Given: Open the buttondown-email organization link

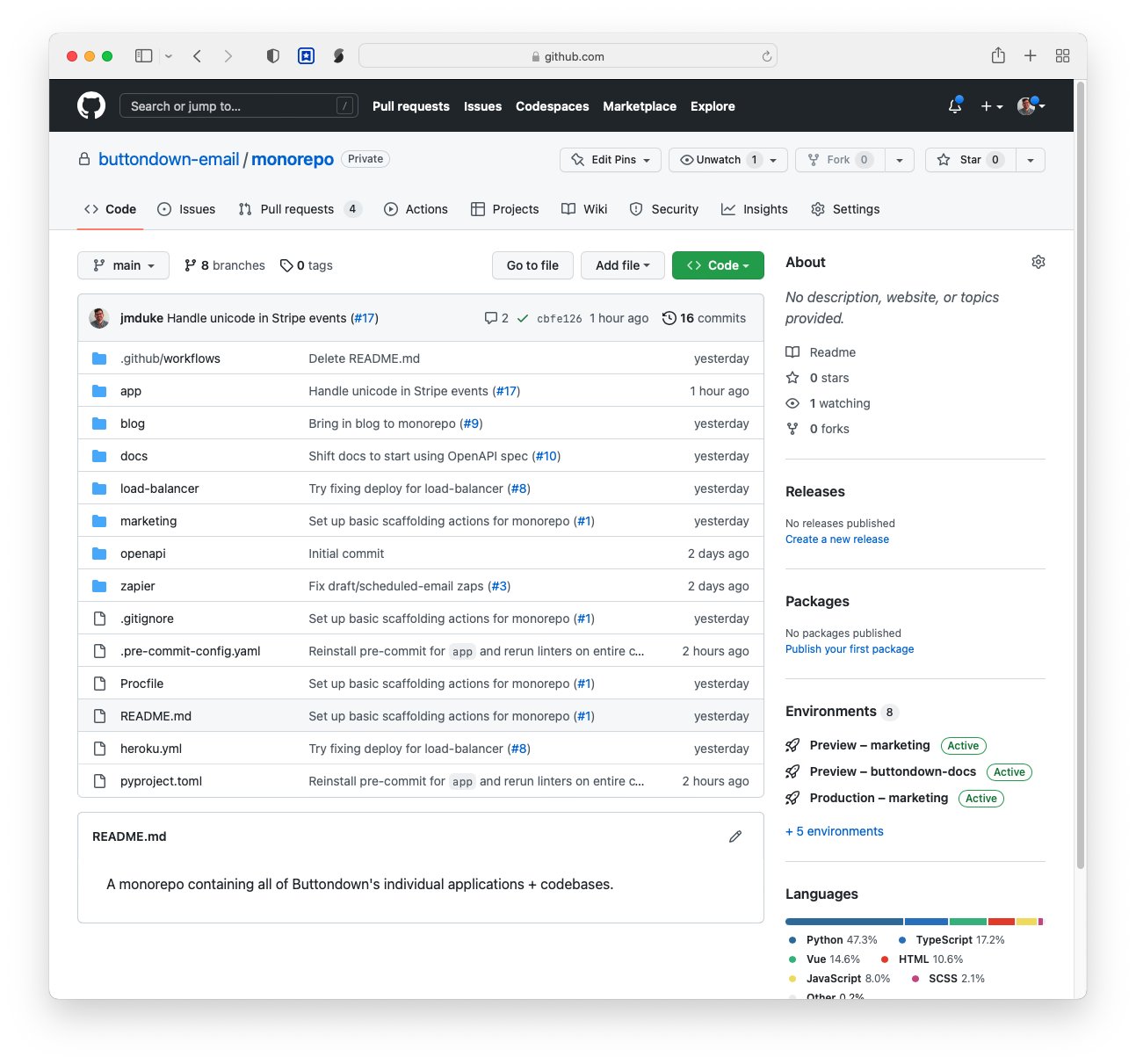Looking at the screenshot, I should point(169,159).
